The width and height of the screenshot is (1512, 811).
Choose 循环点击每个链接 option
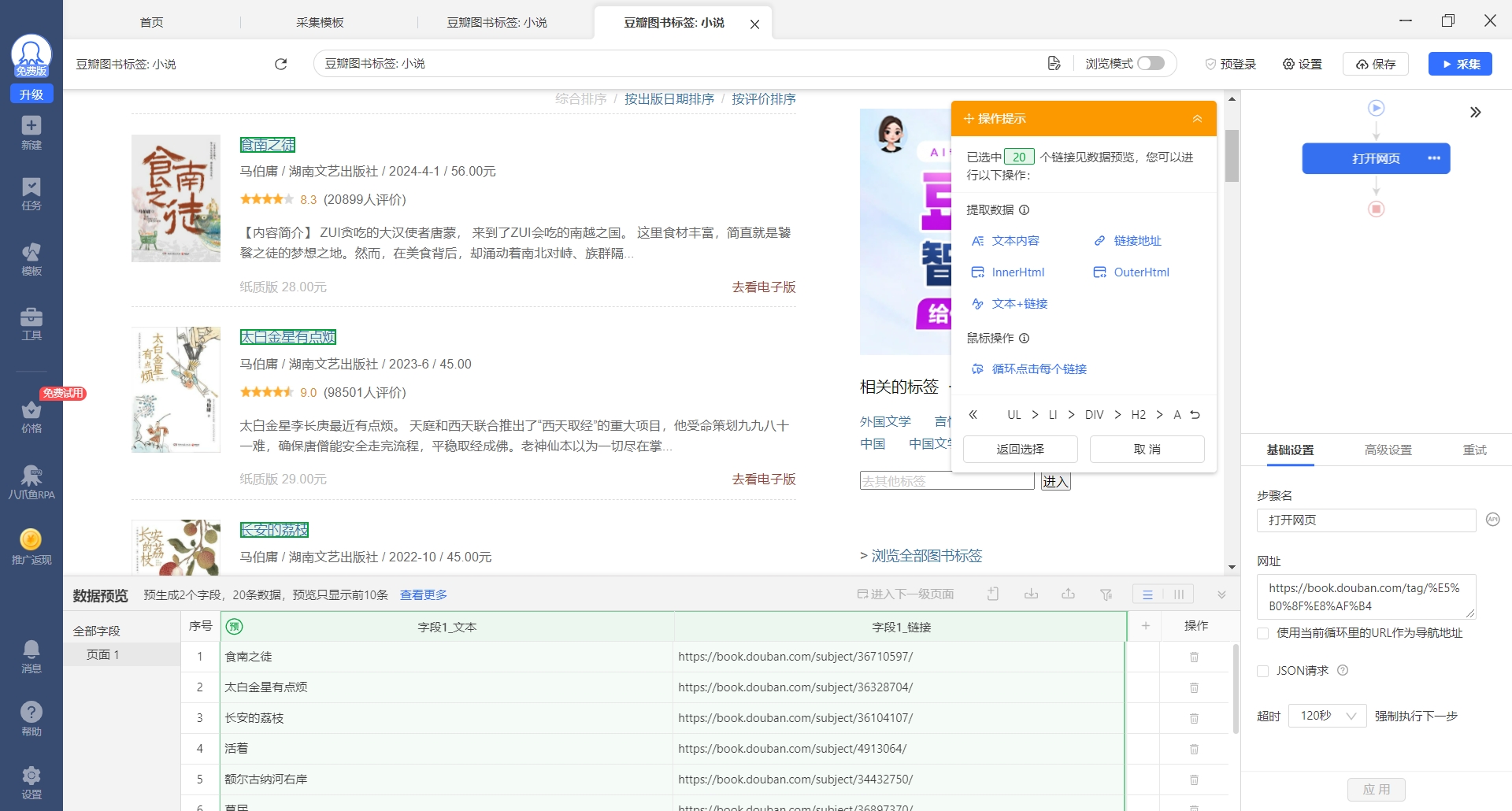pos(1029,369)
